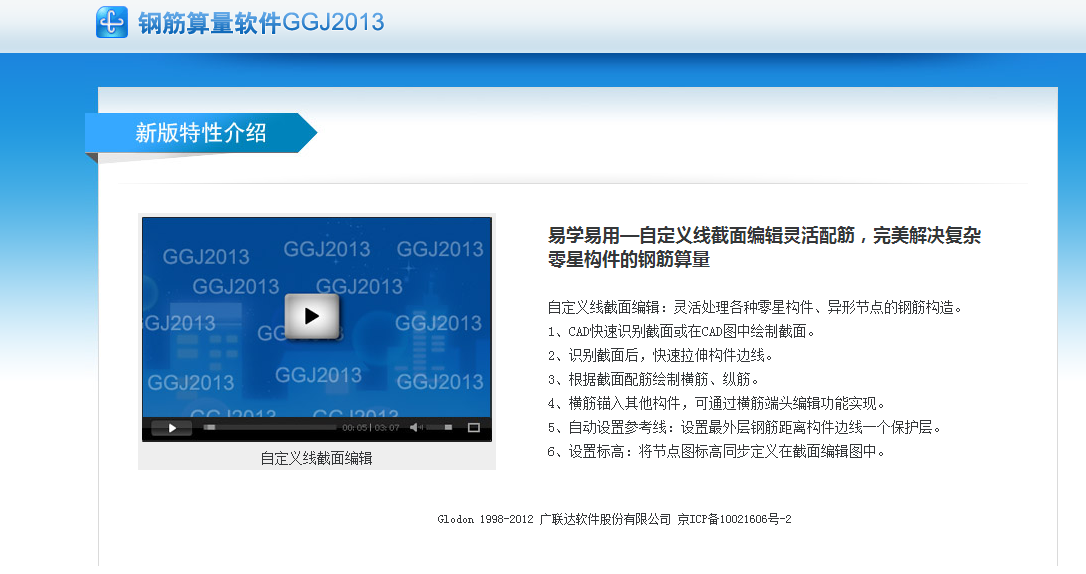Viewport: 1086px width, 574px height.
Task: Click the line 自定义线截面编辑：灵活处理各种零星构件
Action: point(755,307)
